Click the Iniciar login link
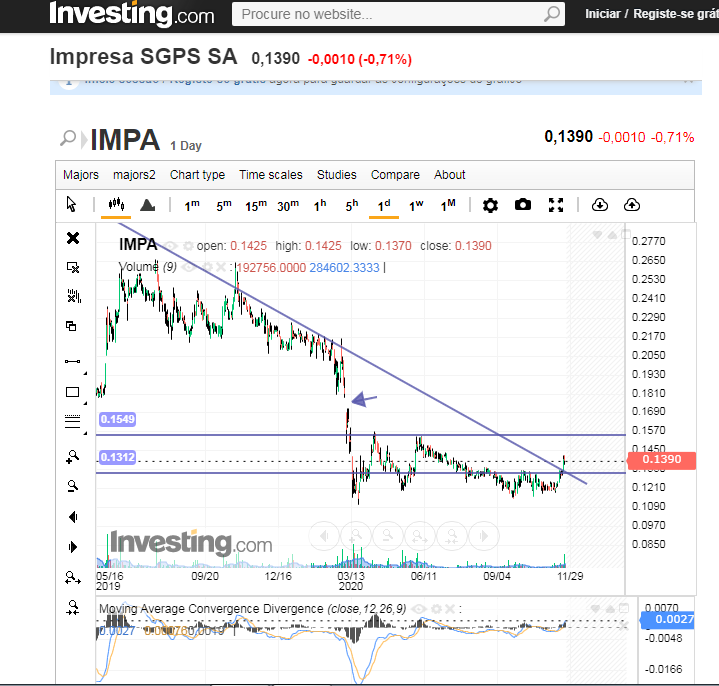 [x=603, y=14]
